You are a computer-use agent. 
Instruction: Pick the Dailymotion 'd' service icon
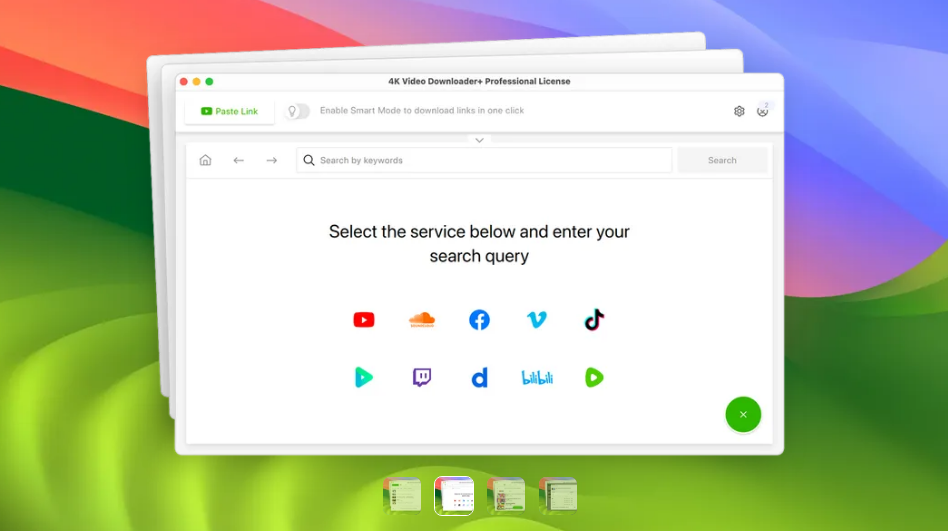pyautogui.click(x=479, y=378)
